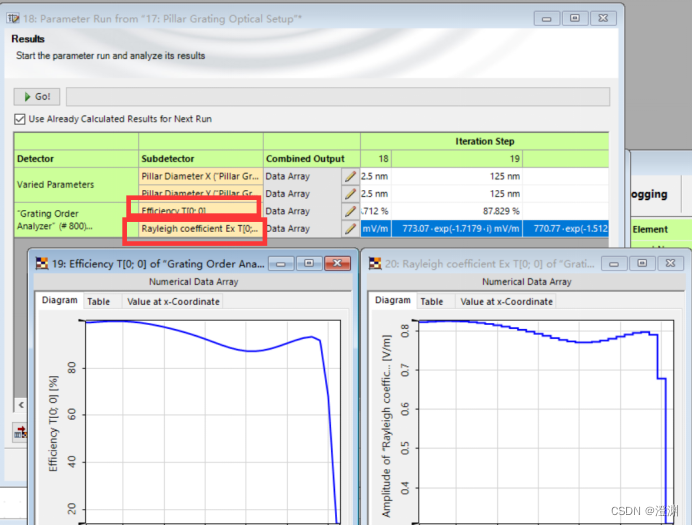Screen dimensions: 693x526
Task: Open Value at x-Coordinate tab in Rayleigh window
Action: (506, 301)
